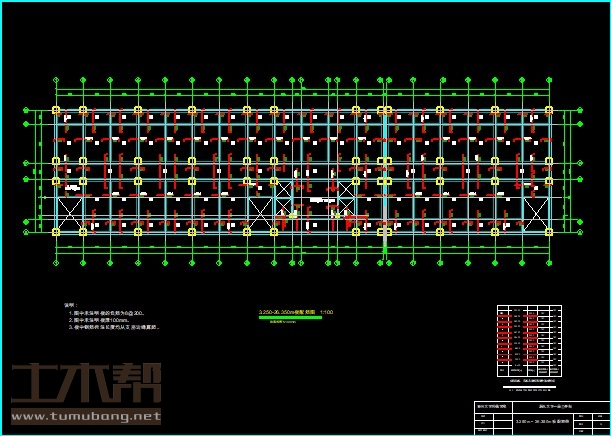
Task: Click the 土木帮 watermark logo
Action: [x=85, y=385]
